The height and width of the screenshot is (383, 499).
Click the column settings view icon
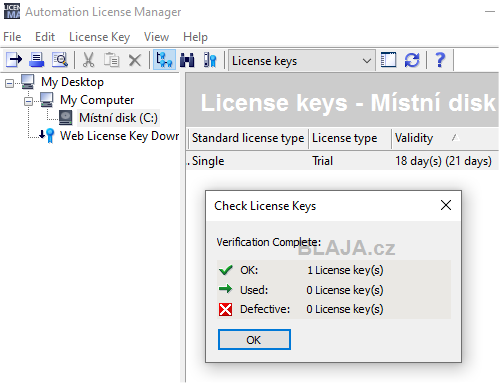click(388, 60)
